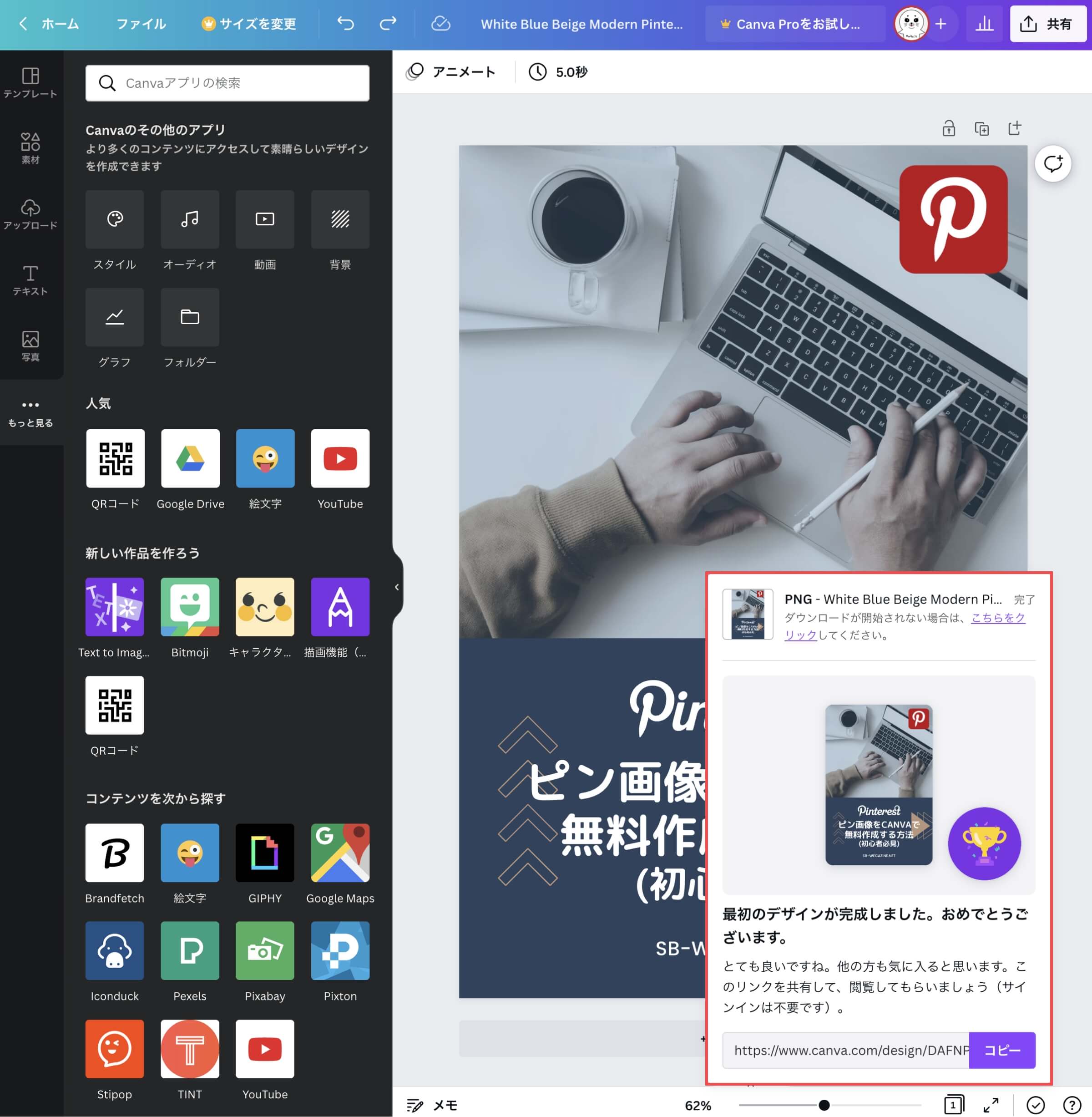Open the profile avatar
The image size is (1092, 1117).
coord(911,24)
